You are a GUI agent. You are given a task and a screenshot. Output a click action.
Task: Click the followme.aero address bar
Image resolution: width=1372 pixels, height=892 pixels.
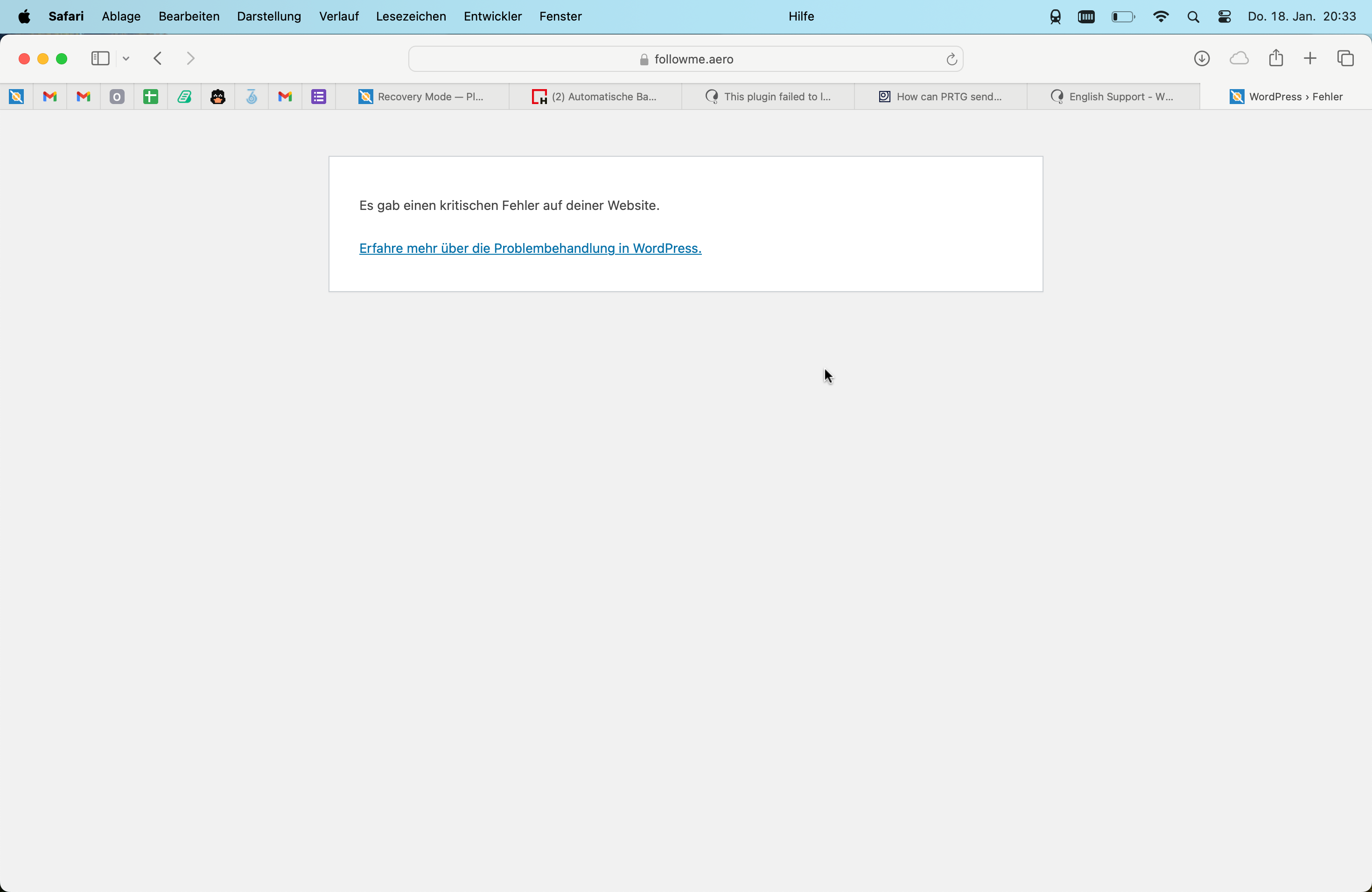[686, 59]
